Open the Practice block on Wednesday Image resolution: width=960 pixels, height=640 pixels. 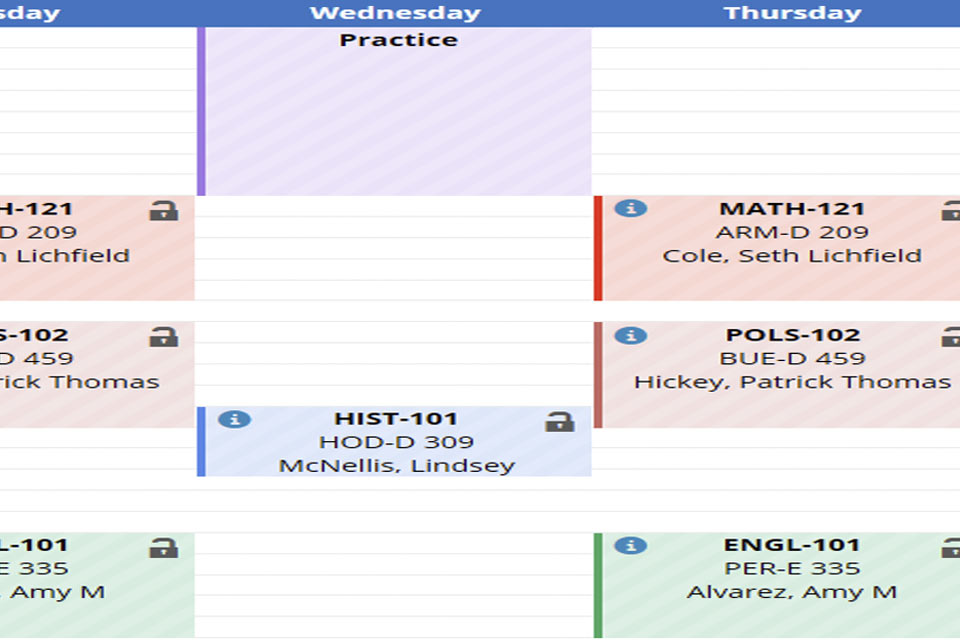(399, 111)
